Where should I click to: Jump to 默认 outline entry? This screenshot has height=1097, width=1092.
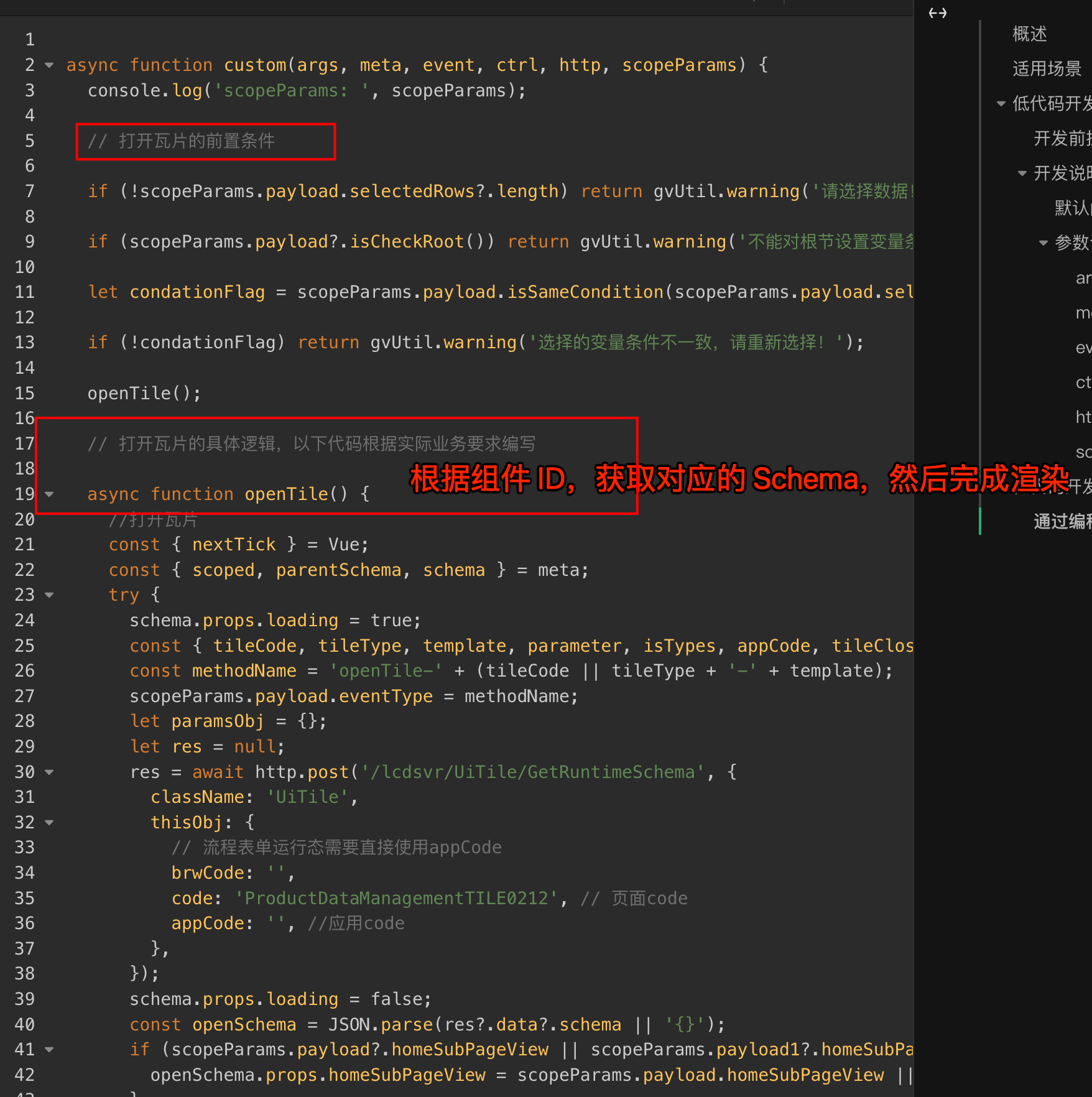(x=1073, y=208)
